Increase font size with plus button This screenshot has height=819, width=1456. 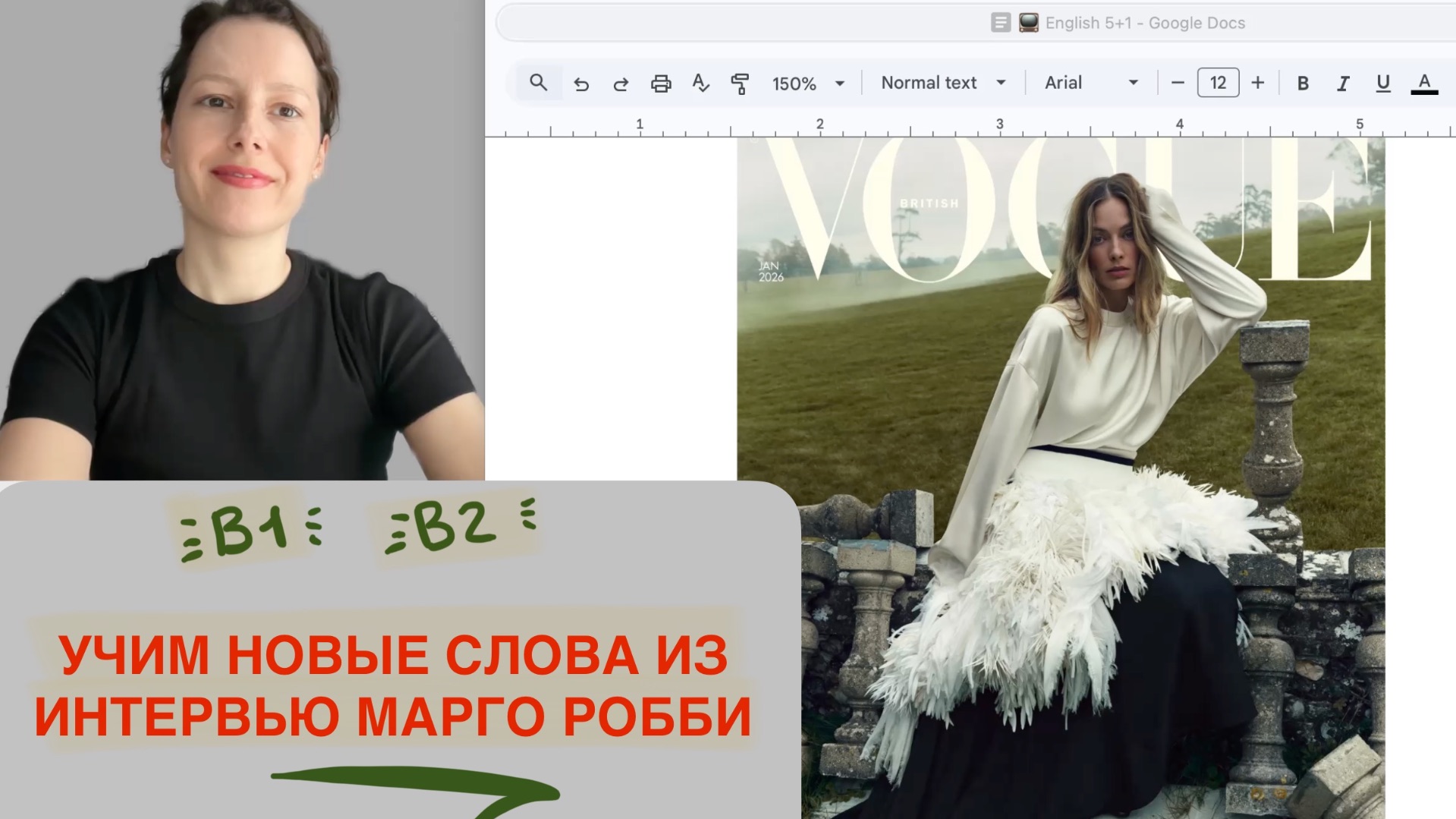tap(1258, 83)
